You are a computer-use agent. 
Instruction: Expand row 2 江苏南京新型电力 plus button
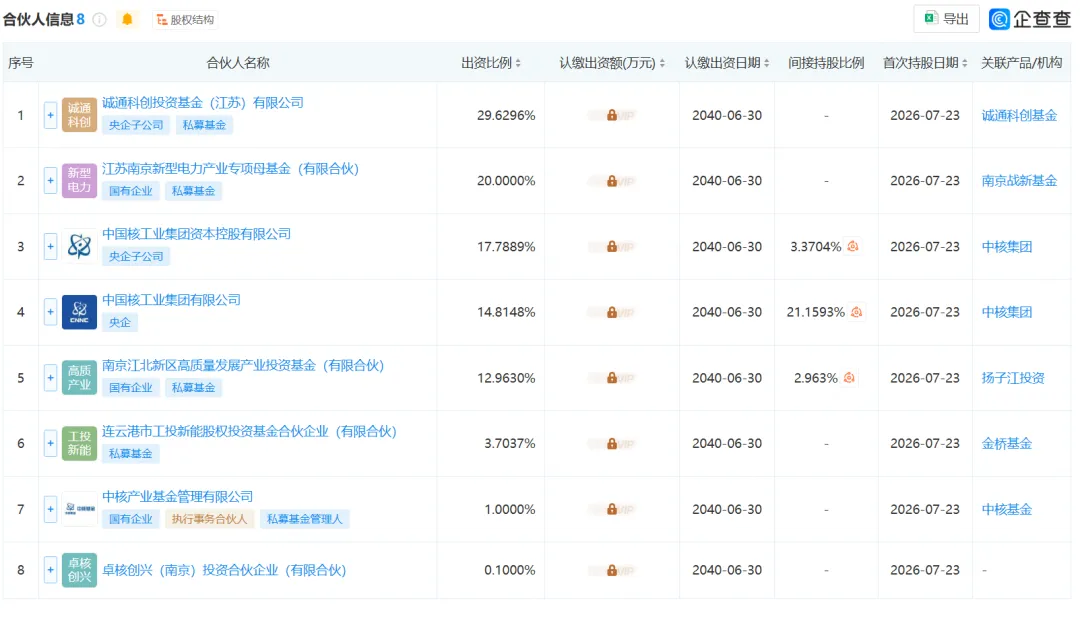(x=50, y=180)
